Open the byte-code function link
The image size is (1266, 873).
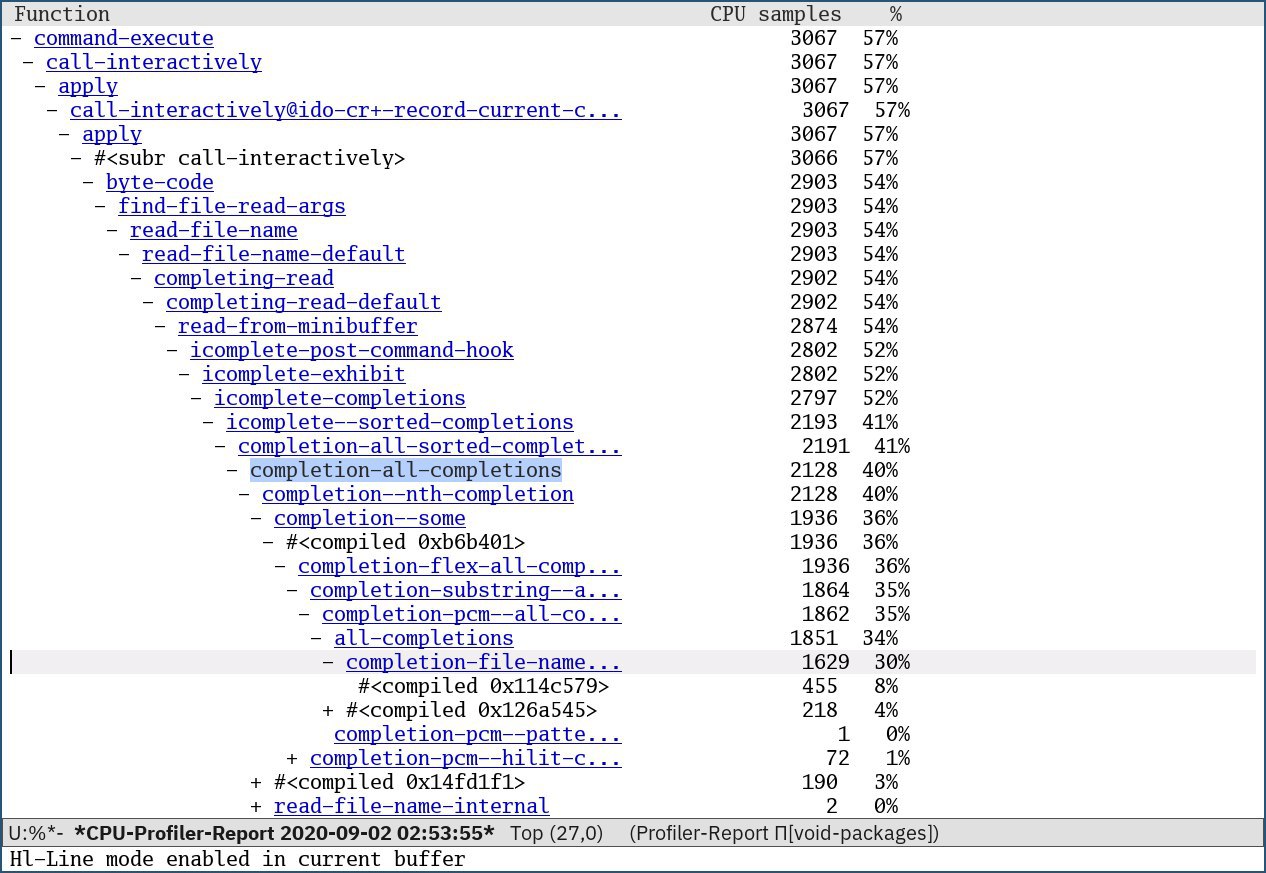click(x=160, y=182)
